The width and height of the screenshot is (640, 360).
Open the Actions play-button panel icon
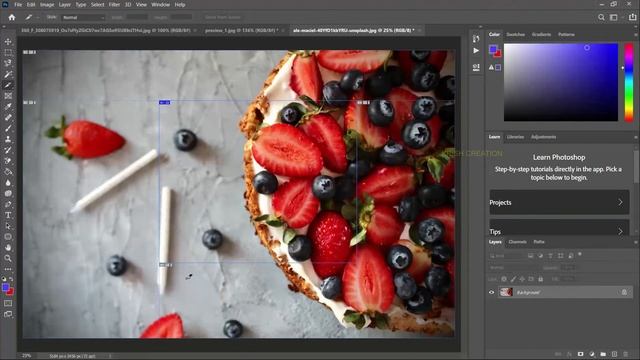click(476, 51)
